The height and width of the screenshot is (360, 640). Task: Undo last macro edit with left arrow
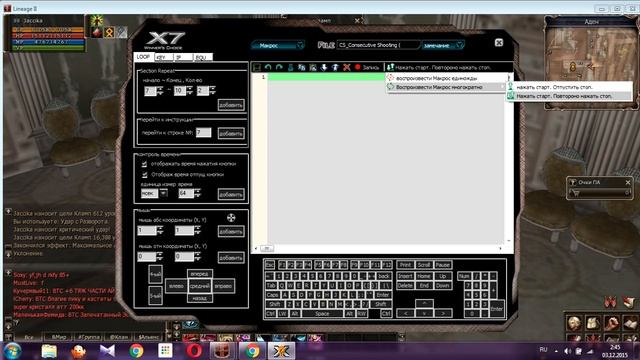(x=268, y=67)
